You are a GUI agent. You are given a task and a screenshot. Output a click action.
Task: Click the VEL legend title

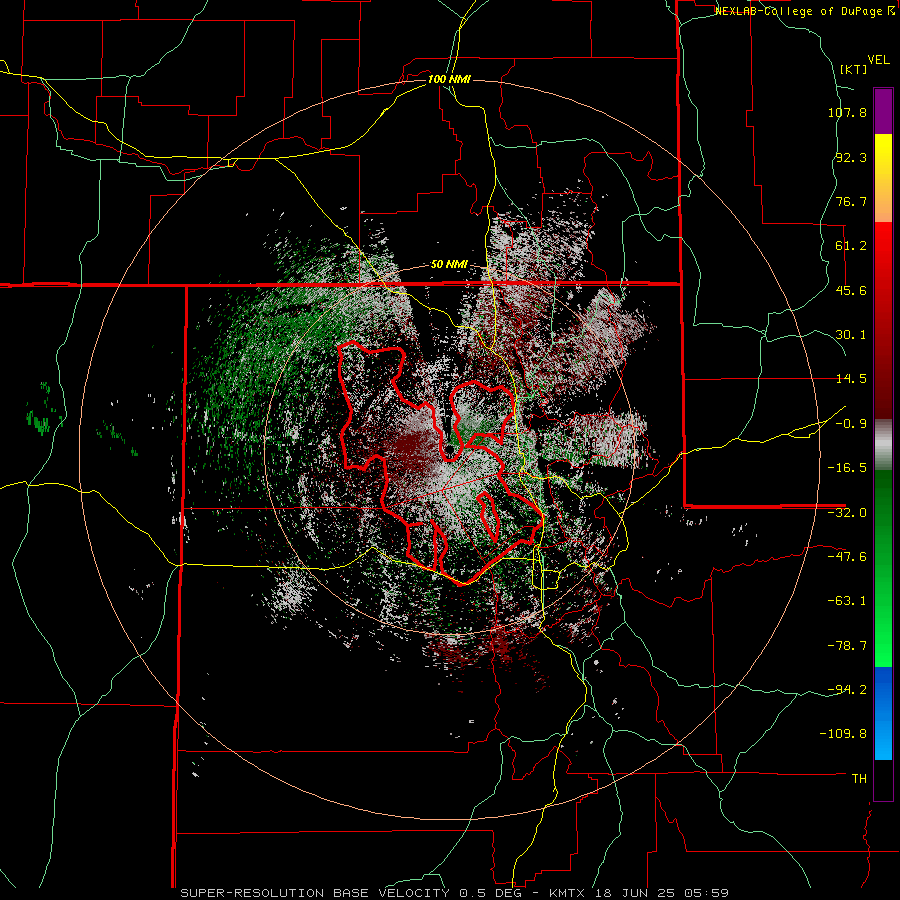point(878,60)
